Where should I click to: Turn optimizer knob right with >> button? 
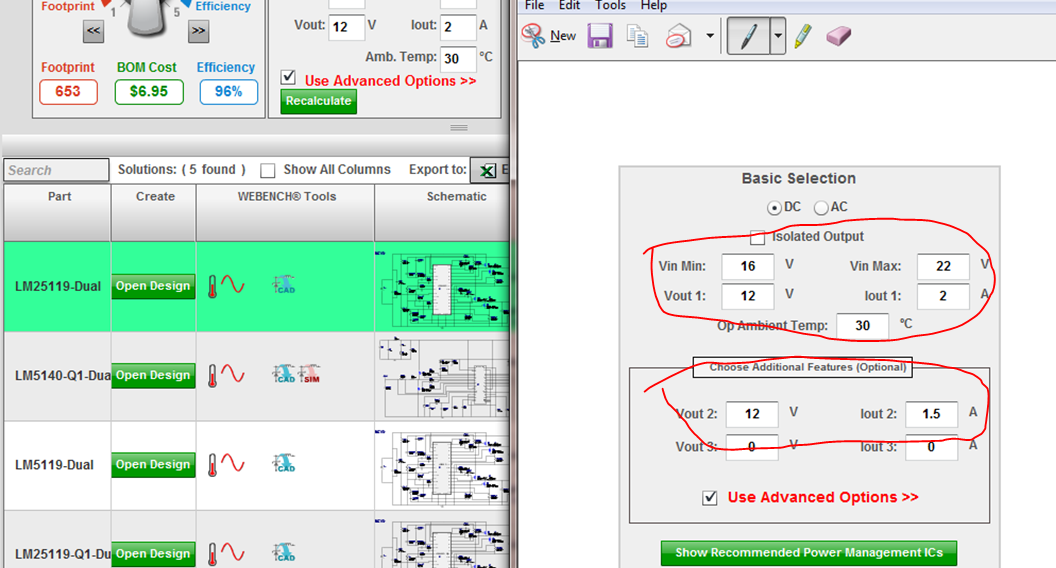pos(198,31)
